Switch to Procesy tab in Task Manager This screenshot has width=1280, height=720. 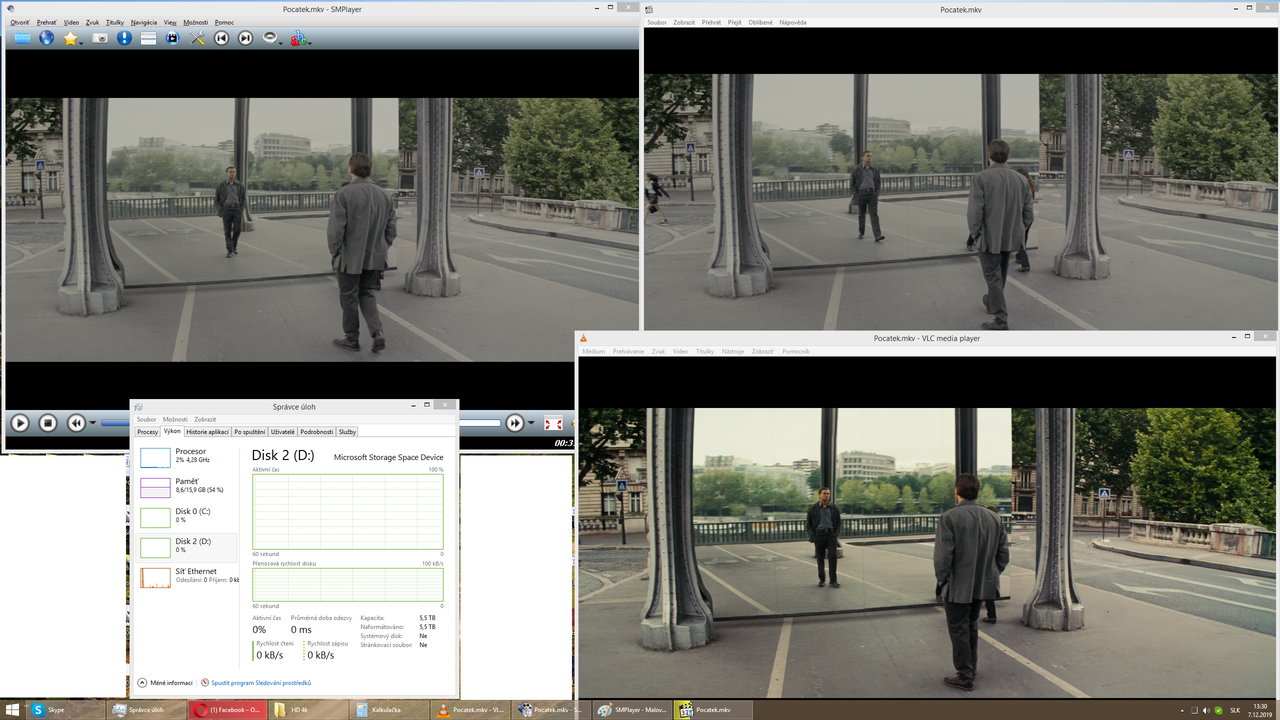pyautogui.click(x=147, y=431)
